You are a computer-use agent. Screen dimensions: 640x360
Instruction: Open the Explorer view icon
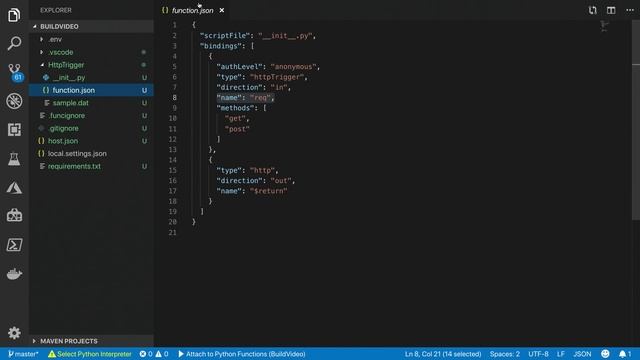[14, 15]
